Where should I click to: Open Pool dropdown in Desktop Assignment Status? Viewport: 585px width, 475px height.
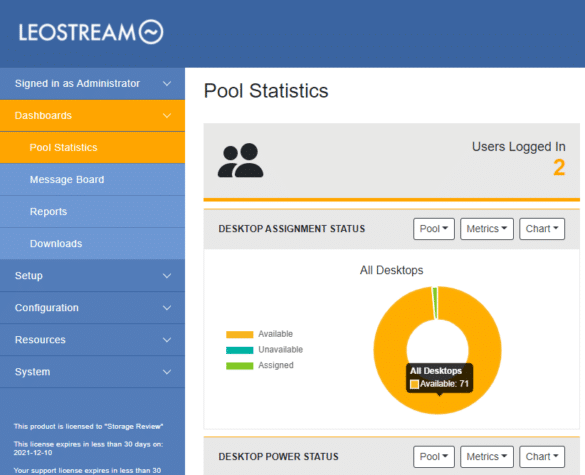(x=434, y=229)
